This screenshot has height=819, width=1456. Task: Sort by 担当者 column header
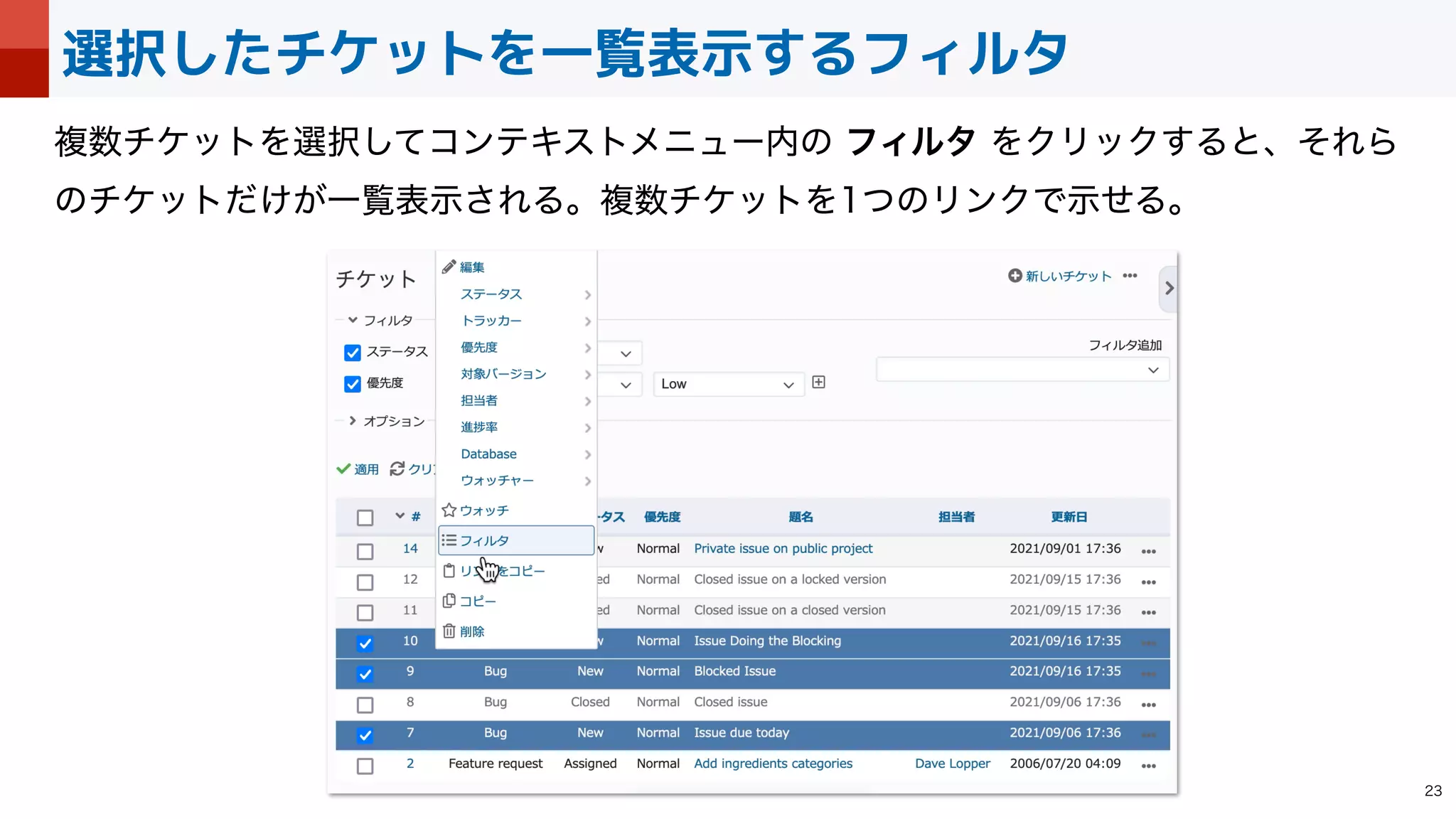[956, 517]
